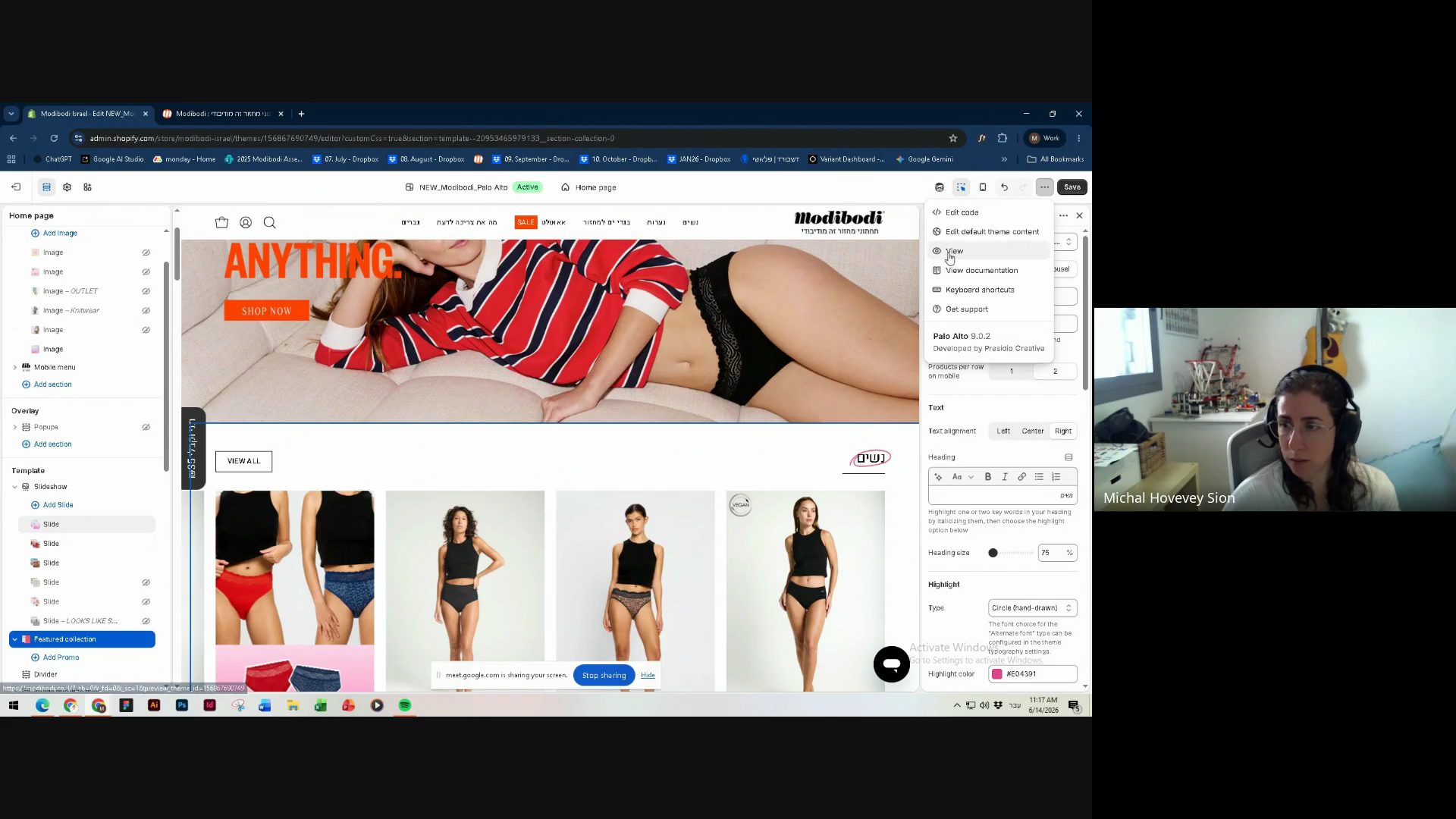Open Spotify from the taskbar
Screen dimensions: 1456x819
tap(405, 705)
